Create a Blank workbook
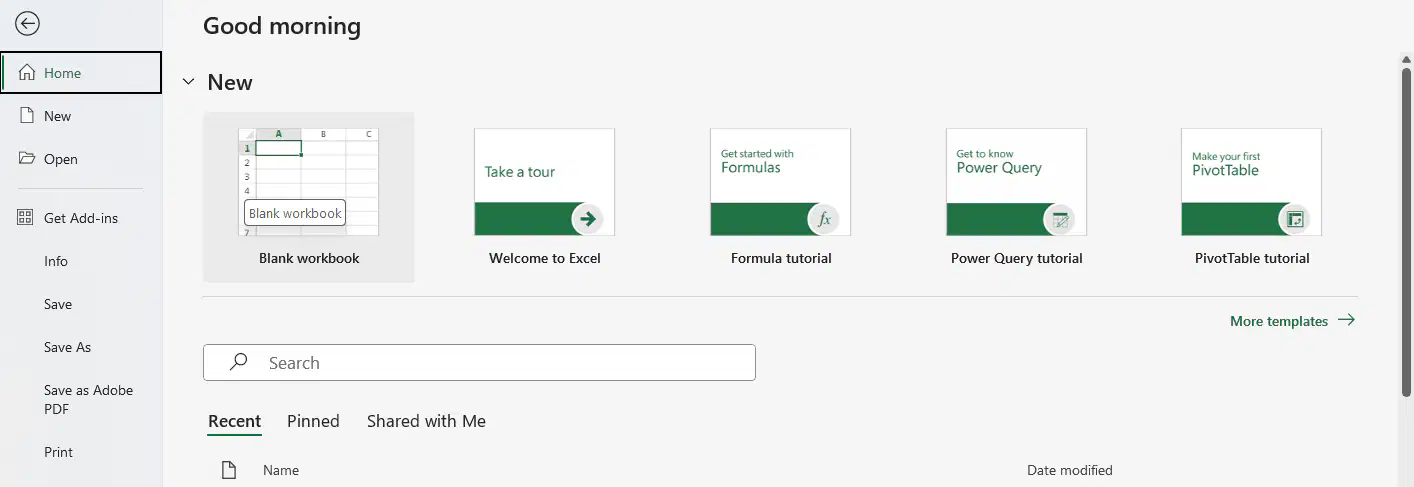Screen dimensions: 1414x487 (309, 197)
